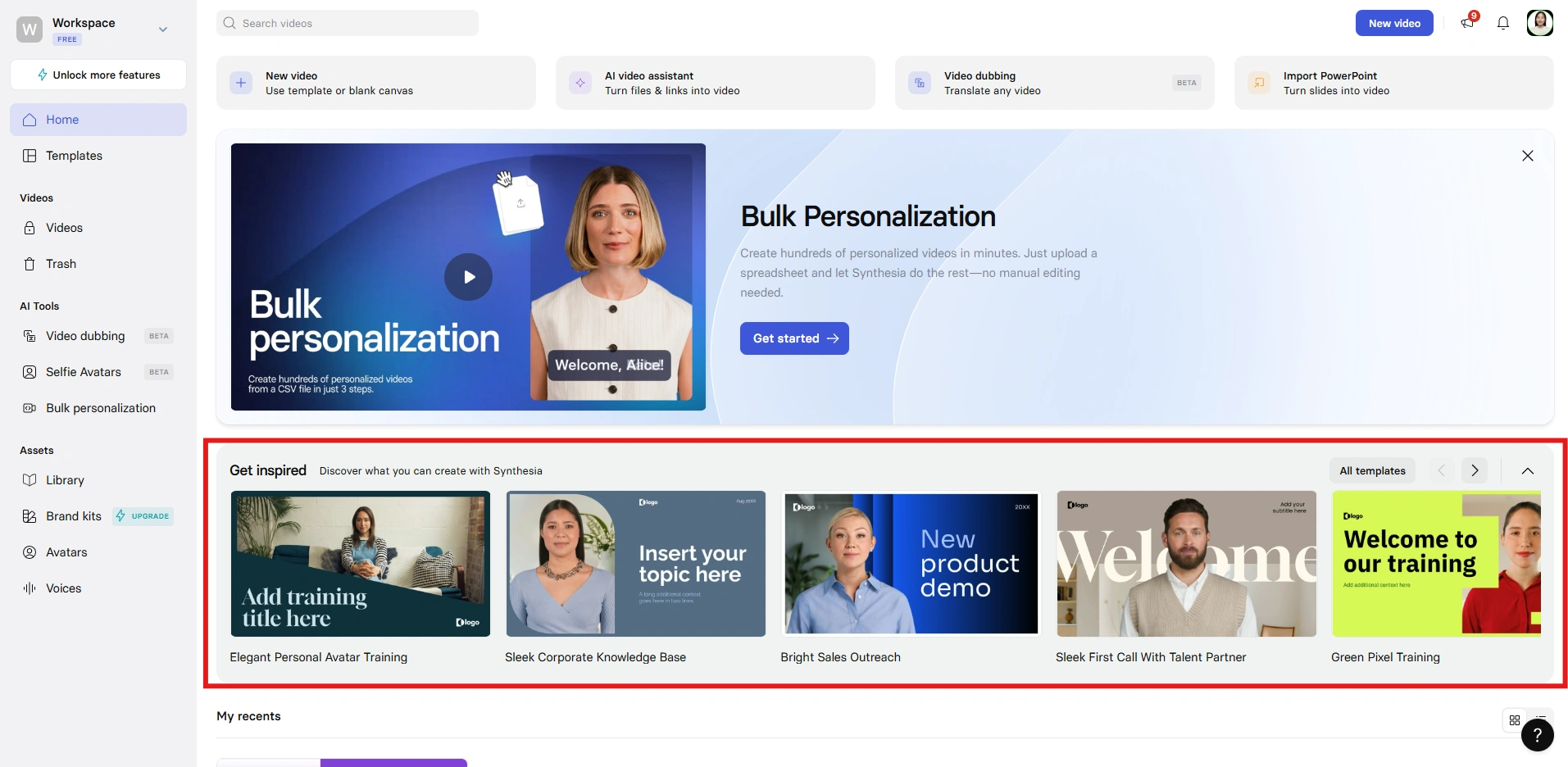
Task: Switch My recents to grid view
Action: [x=1515, y=720]
